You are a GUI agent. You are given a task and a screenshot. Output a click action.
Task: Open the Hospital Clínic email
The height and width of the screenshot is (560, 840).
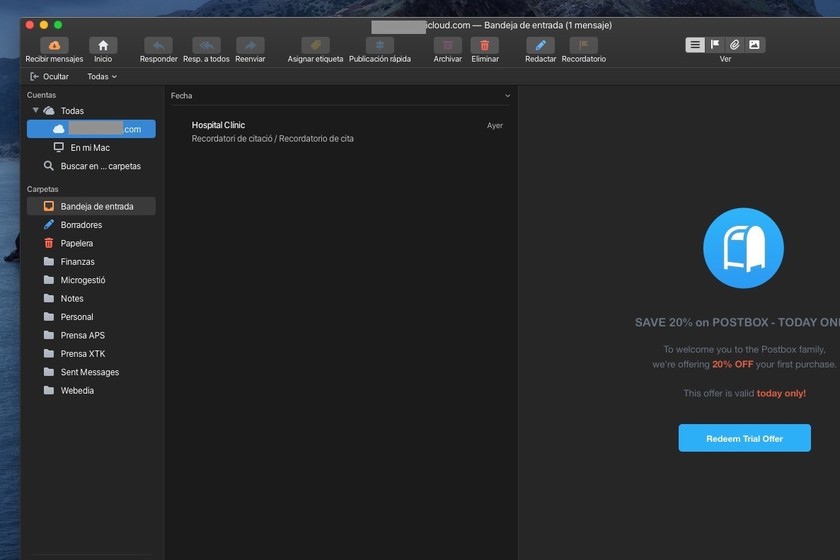click(x=341, y=132)
